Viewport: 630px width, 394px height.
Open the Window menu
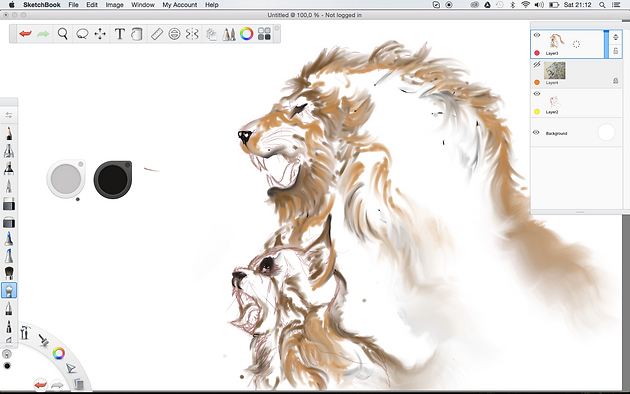143,5
